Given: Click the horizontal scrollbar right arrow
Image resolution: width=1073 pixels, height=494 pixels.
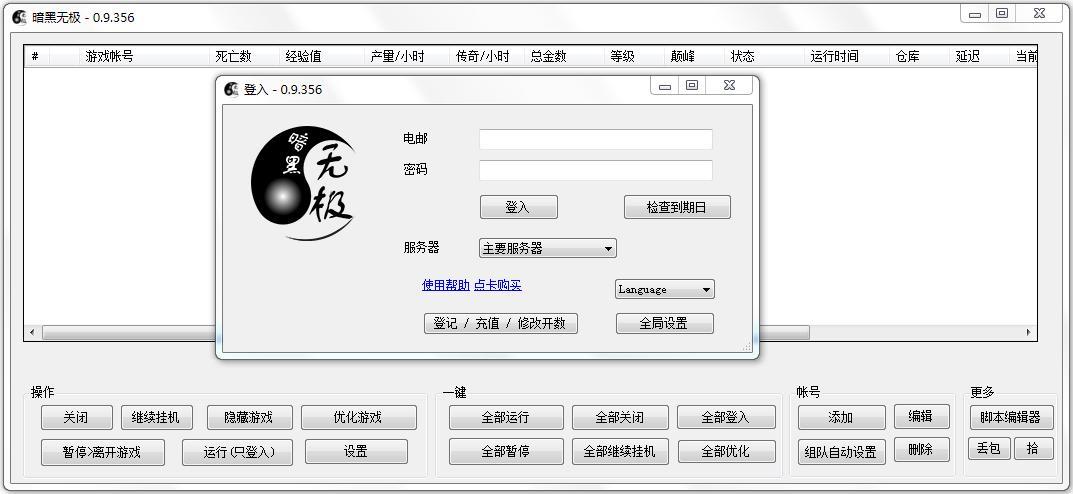Looking at the screenshot, I should 1028,332.
